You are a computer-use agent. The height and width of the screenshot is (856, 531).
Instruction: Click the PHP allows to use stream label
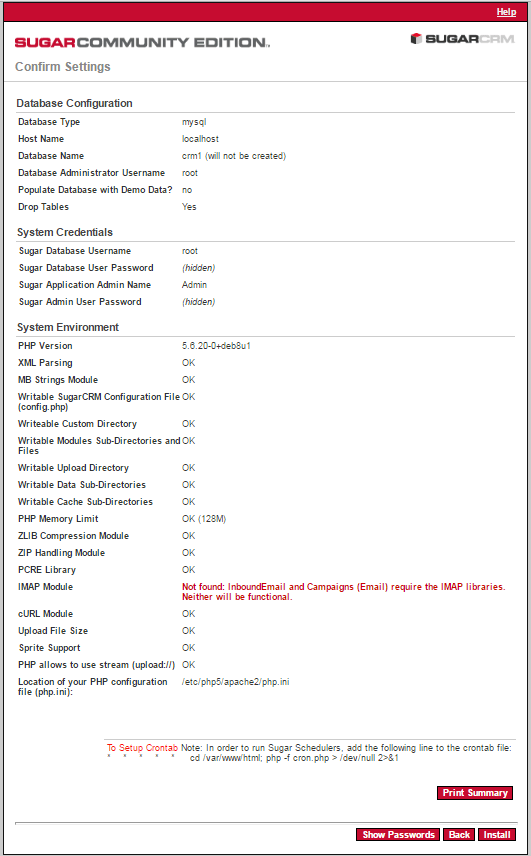coord(96,664)
